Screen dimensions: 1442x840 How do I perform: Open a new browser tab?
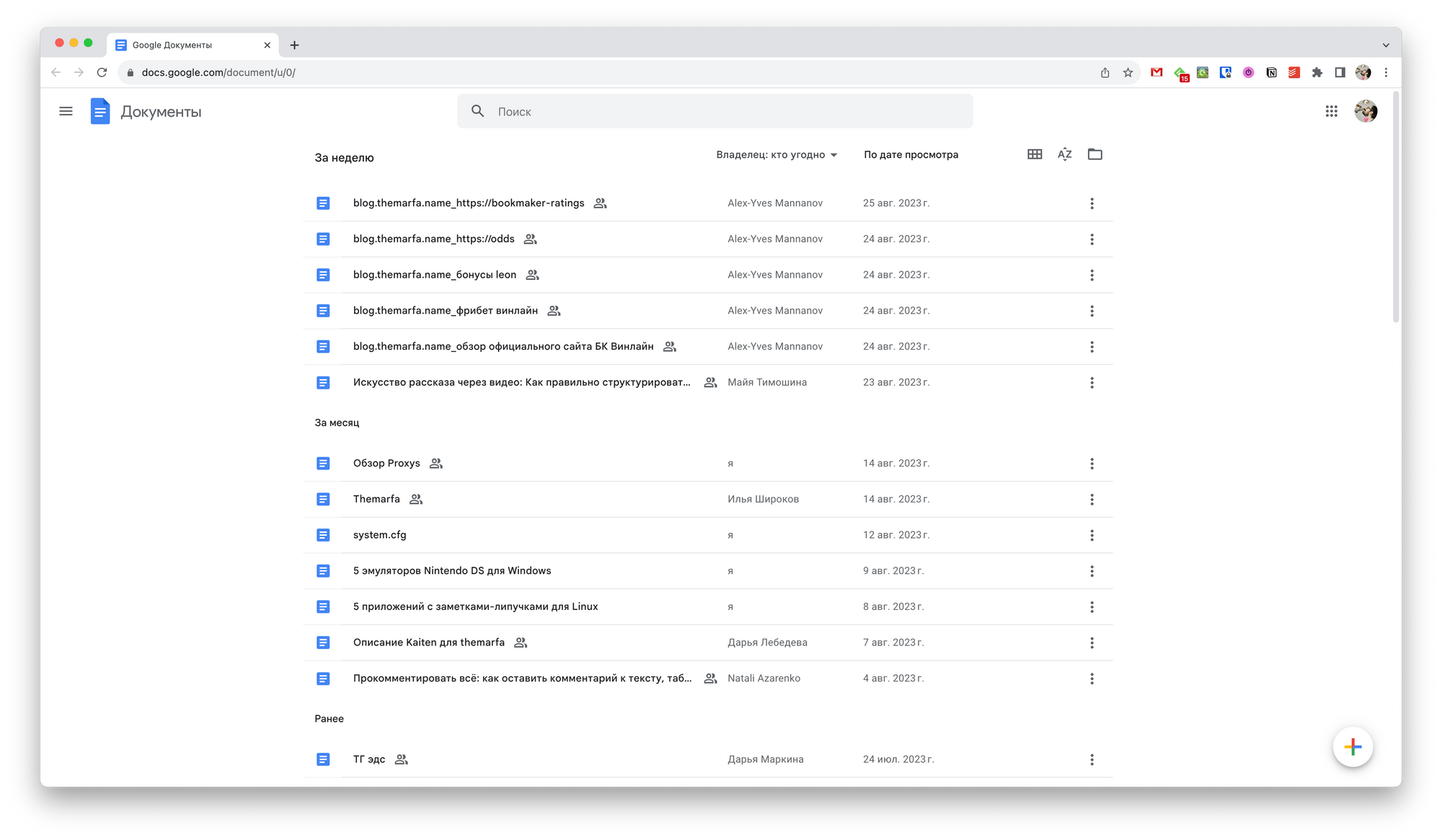294,45
